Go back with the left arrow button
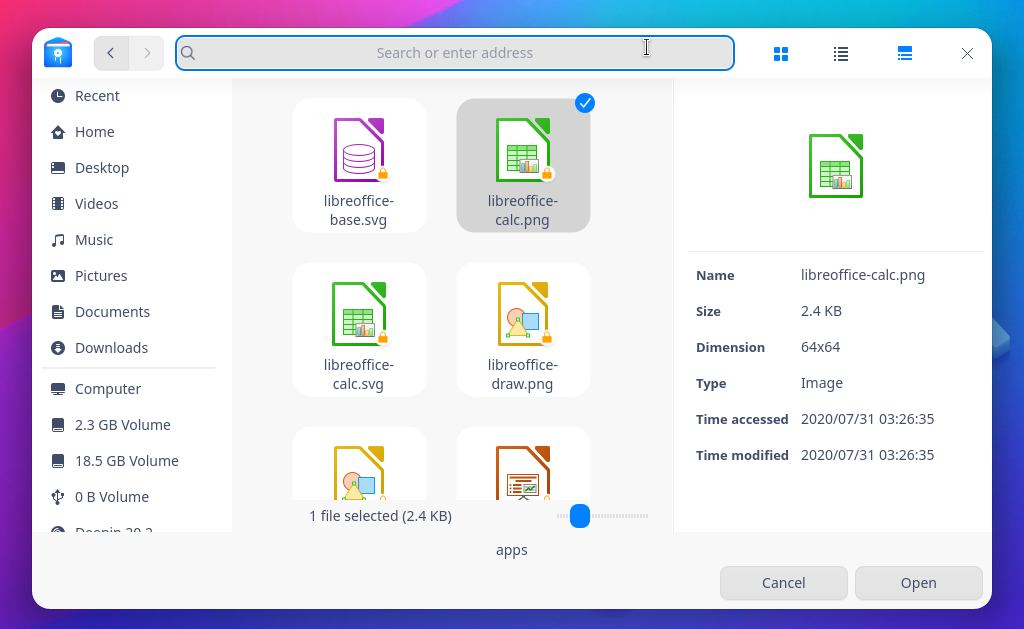The image size is (1024, 629). [111, 53]
